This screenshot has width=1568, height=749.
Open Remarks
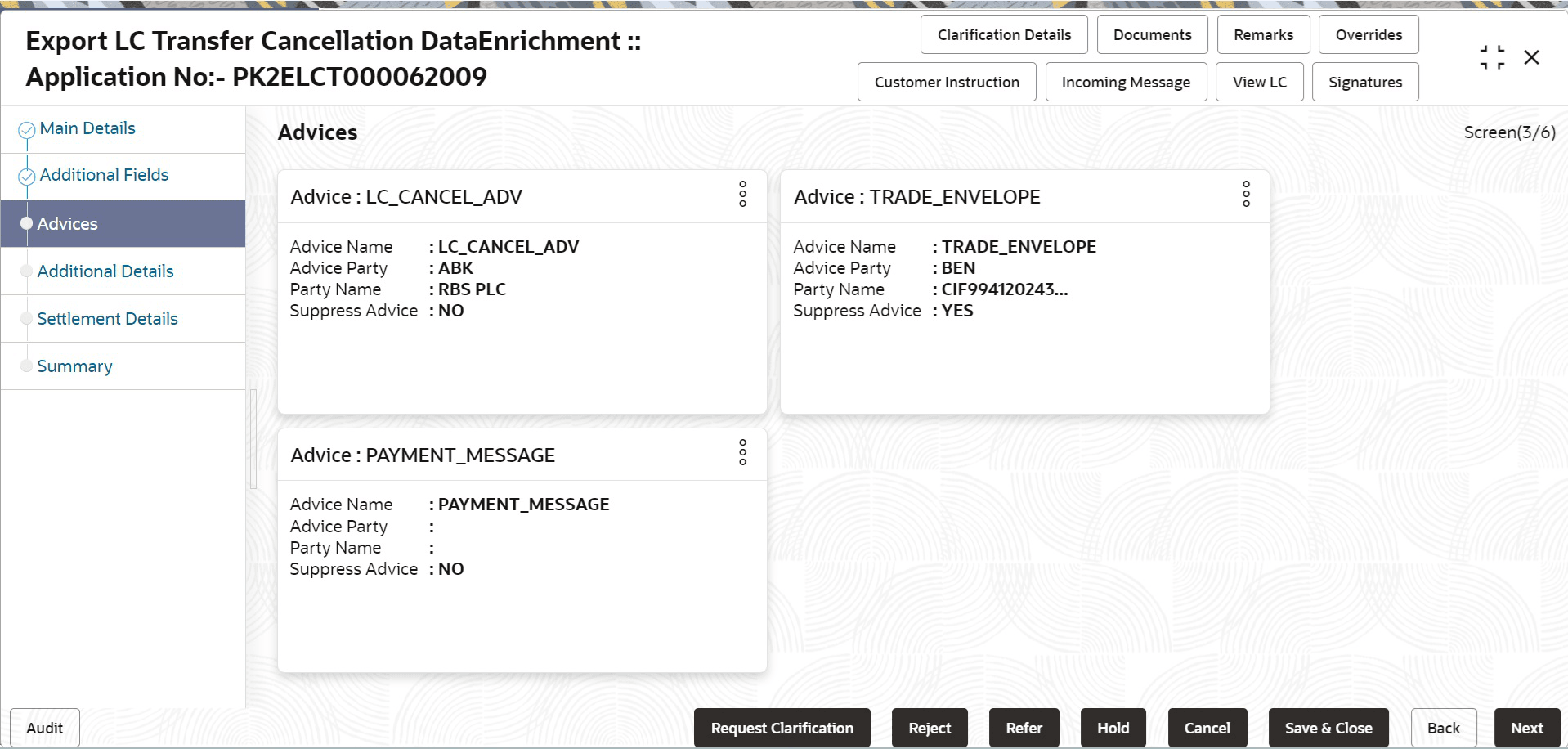[x=1263, y=35]
